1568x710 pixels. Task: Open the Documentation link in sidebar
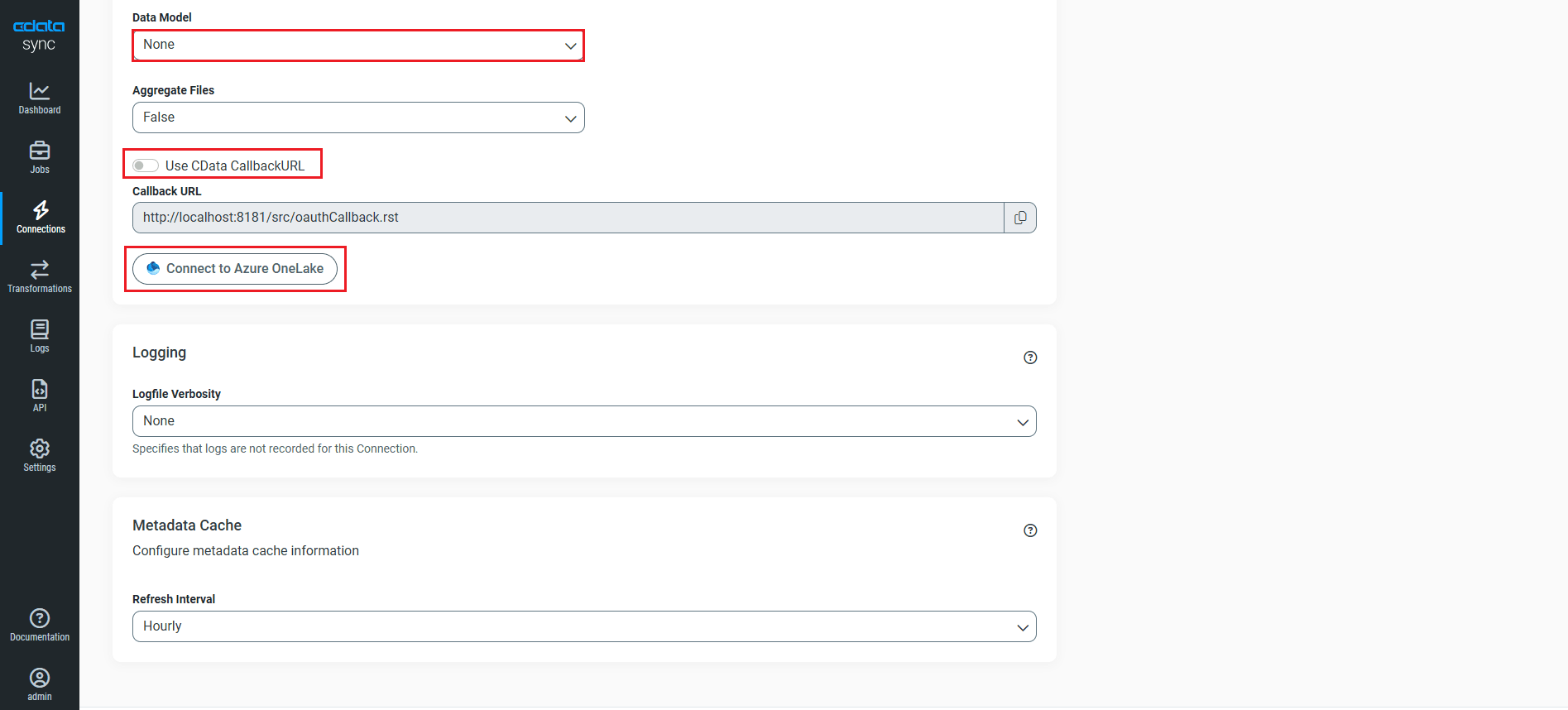coord(40,625)
